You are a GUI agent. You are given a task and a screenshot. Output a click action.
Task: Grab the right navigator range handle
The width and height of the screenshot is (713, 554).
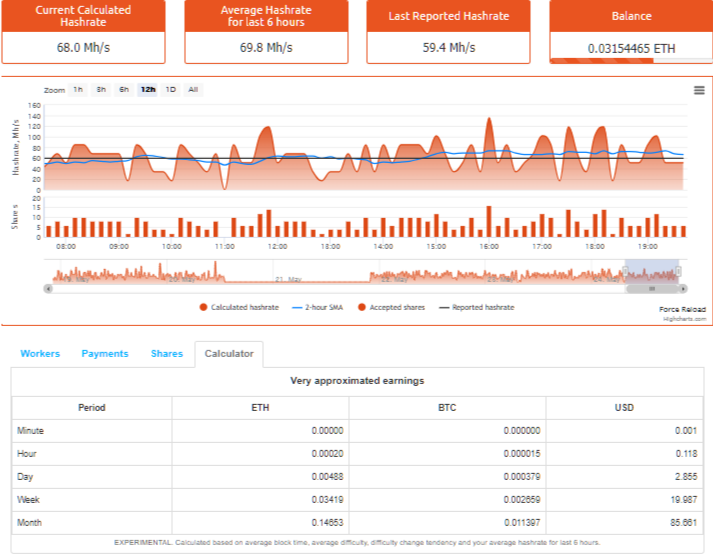(x=678, y=272)
